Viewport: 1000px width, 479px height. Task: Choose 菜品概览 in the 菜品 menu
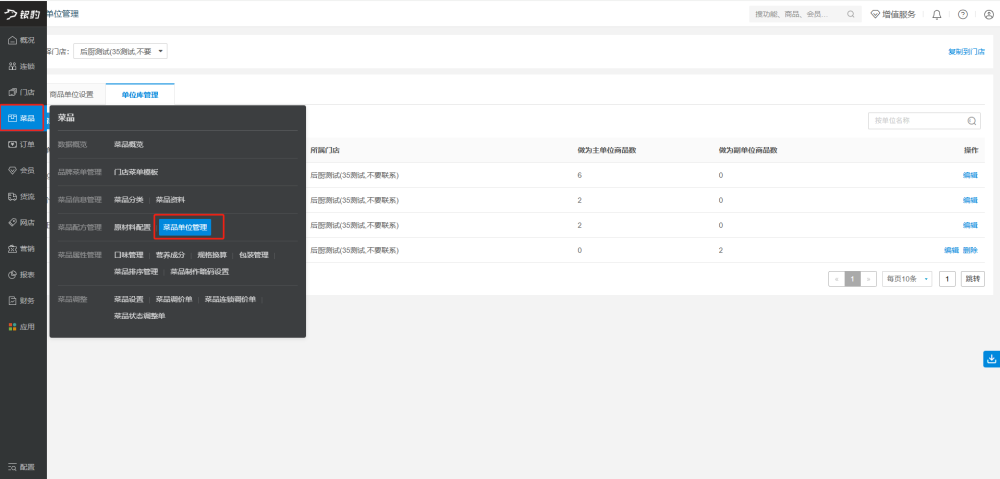coord(129,145)
